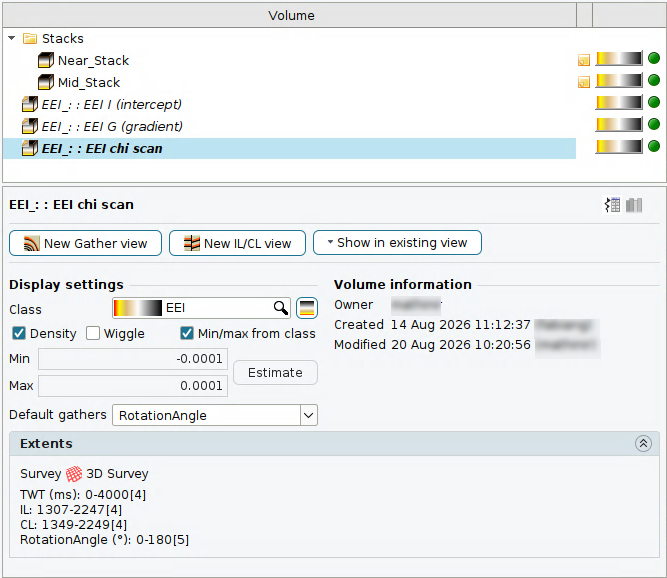Click the Near_Stack volume cube icon
Screen dimensions: 667x578
point(46,60)
